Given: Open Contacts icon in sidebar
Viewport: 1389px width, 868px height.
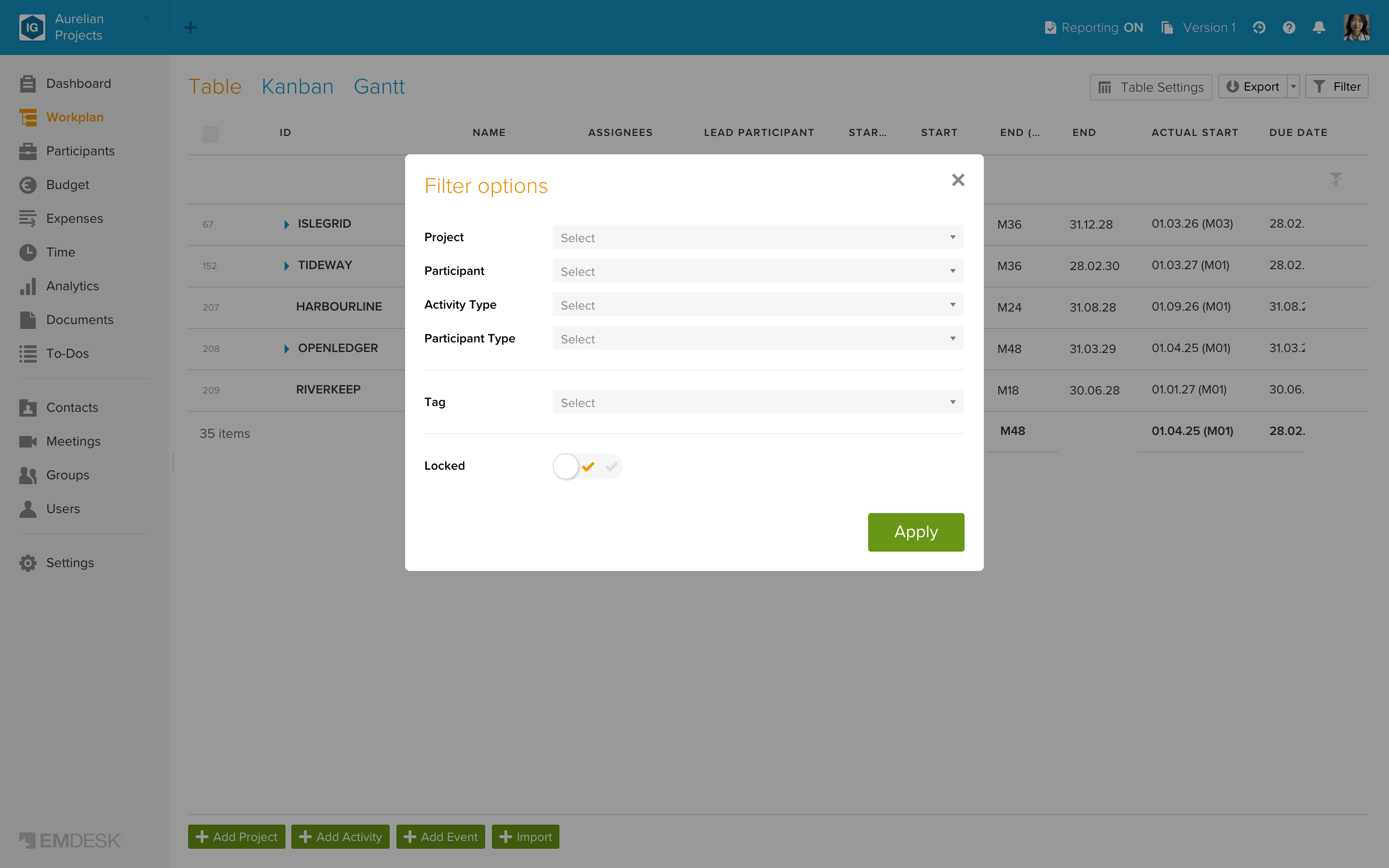Looking at the screenshot, I should pyautogui.click(x=27, y=407).
